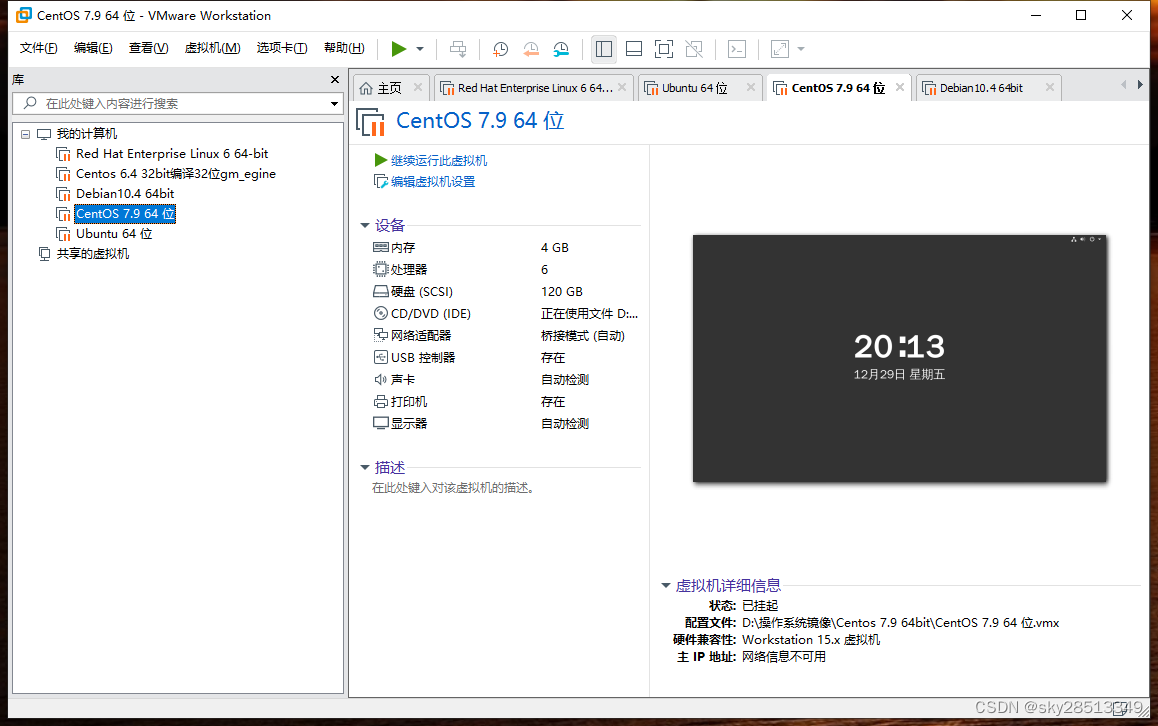Viewport: 1158px width, 726px height.
Task: Open the 选项卡(T) menu
Action: tap(282, 48)
